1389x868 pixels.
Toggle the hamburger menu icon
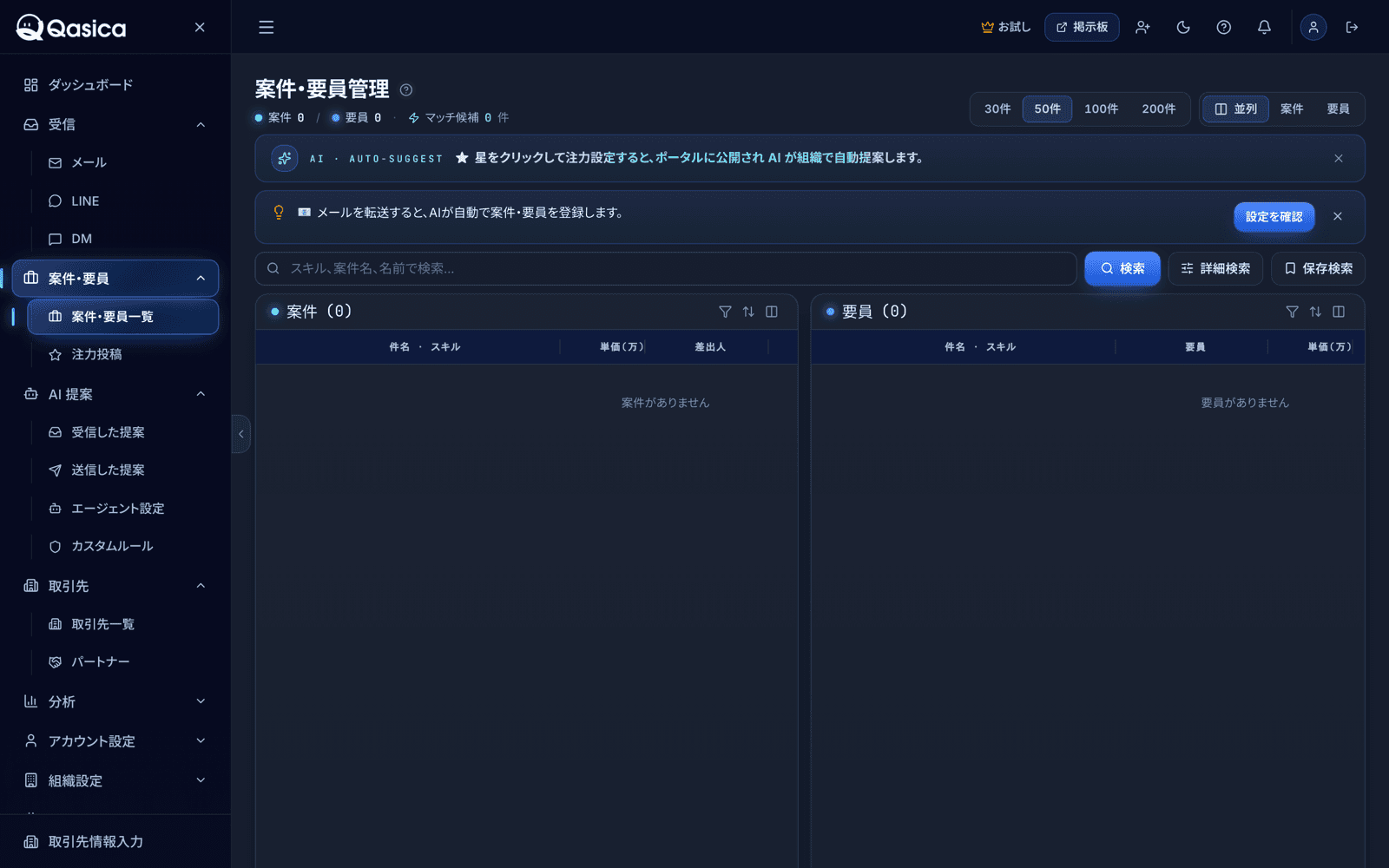[267, 28]
